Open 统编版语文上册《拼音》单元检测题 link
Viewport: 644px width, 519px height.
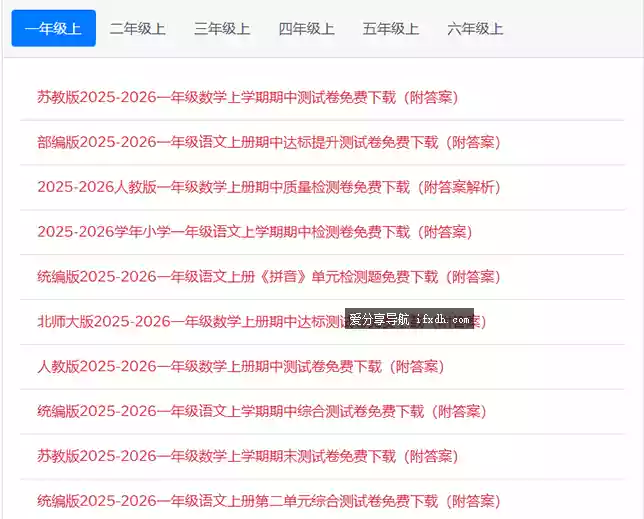pyautogui.click(x=269, y=277)
